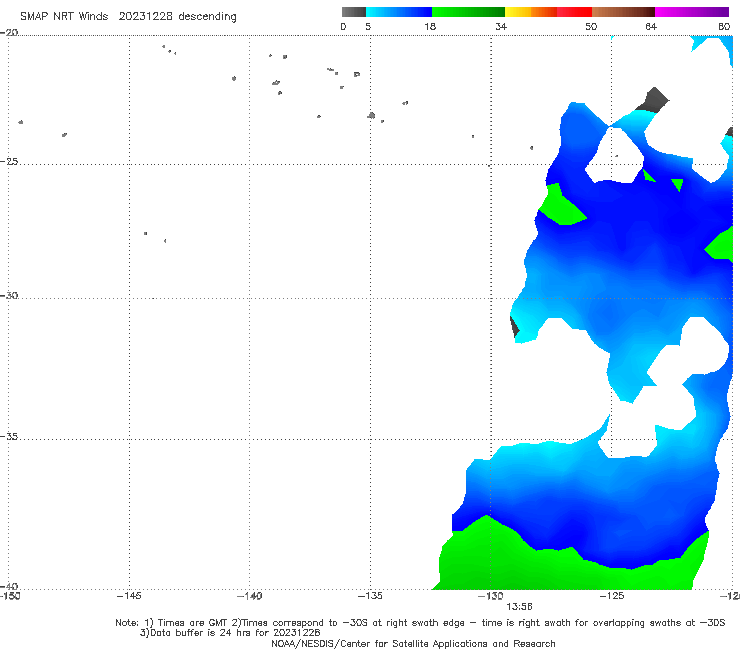Click the colorbar label '5'
The width and height of the screenshot is (740, 650).
pos(368,26)
